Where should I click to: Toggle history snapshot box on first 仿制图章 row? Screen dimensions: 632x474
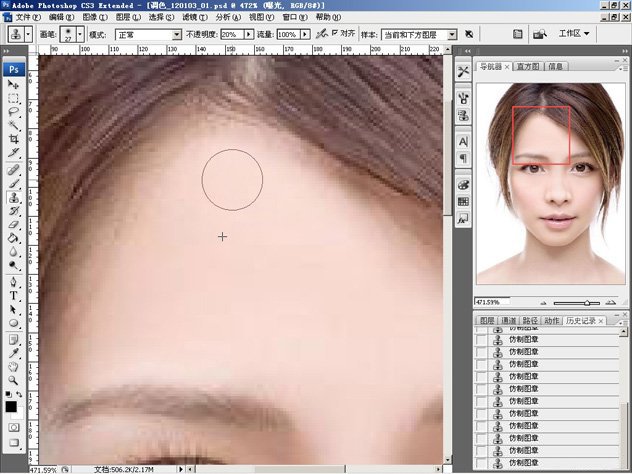click(x=482, y=329)
